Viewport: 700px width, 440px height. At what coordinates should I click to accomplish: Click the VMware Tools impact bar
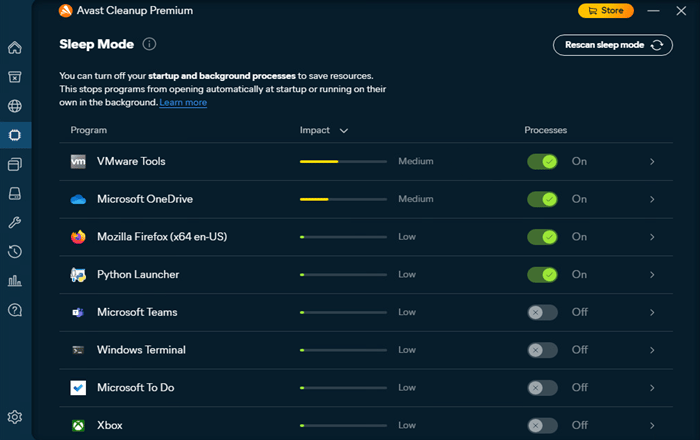tap(343, 162)
